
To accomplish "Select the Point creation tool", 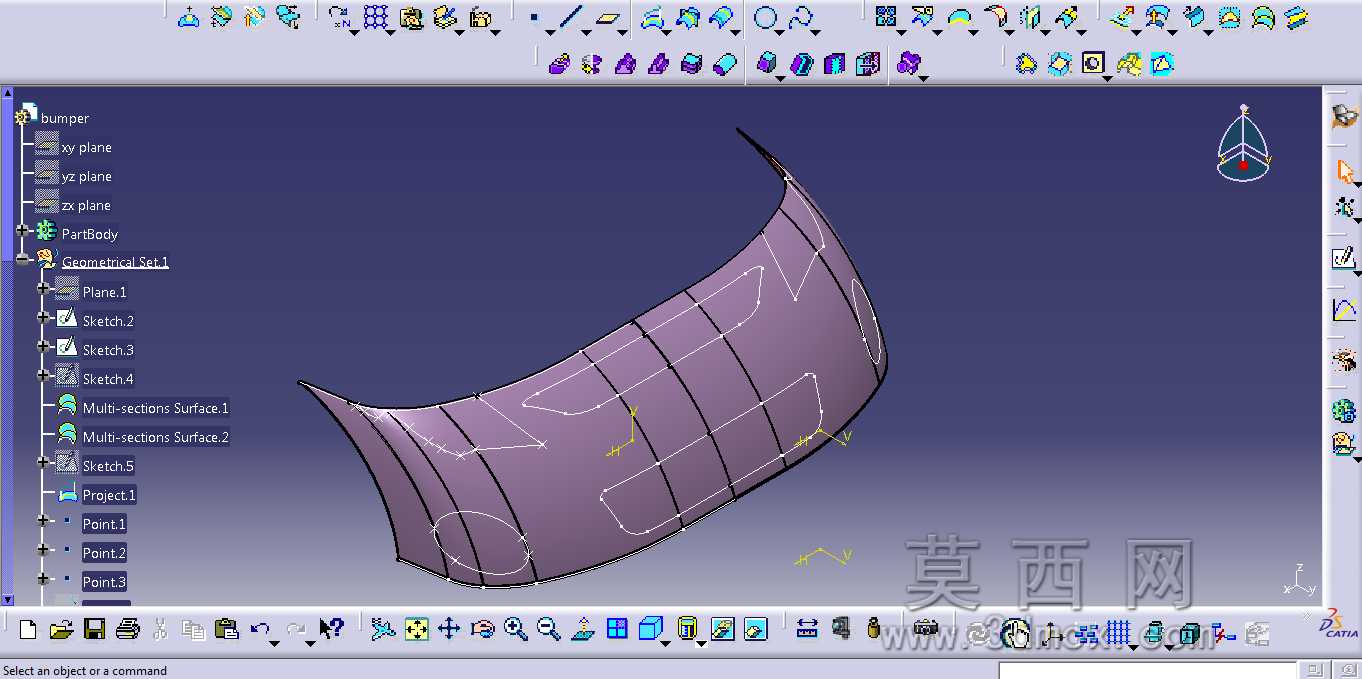I will [x=534, y=17].
